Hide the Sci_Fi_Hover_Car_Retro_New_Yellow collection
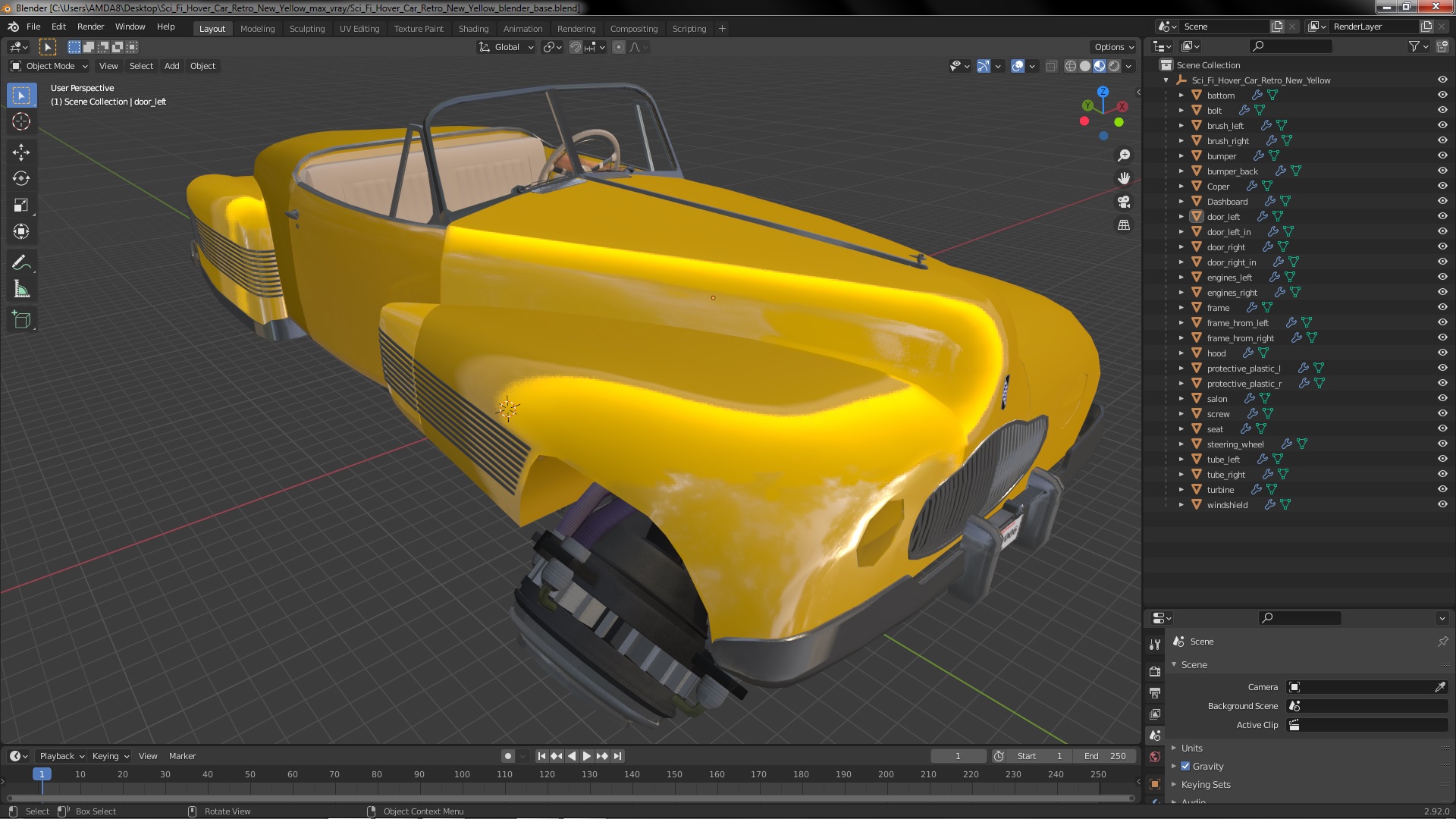 1442,80
